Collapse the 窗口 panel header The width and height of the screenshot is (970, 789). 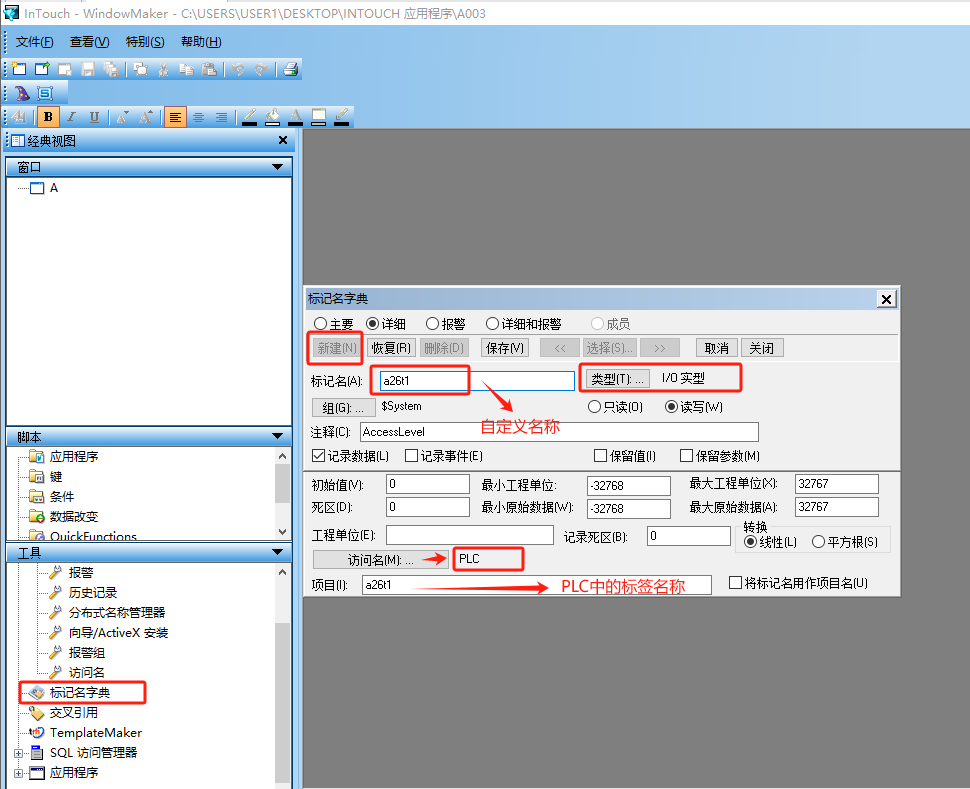278,167
